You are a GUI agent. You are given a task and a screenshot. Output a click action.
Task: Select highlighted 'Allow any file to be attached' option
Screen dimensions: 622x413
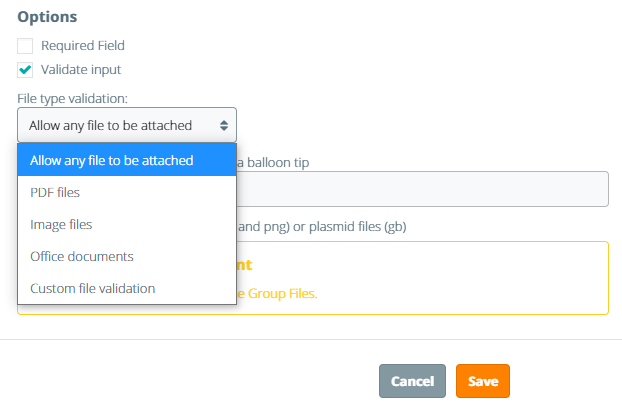pyautogui.click(x=127, y=160)
